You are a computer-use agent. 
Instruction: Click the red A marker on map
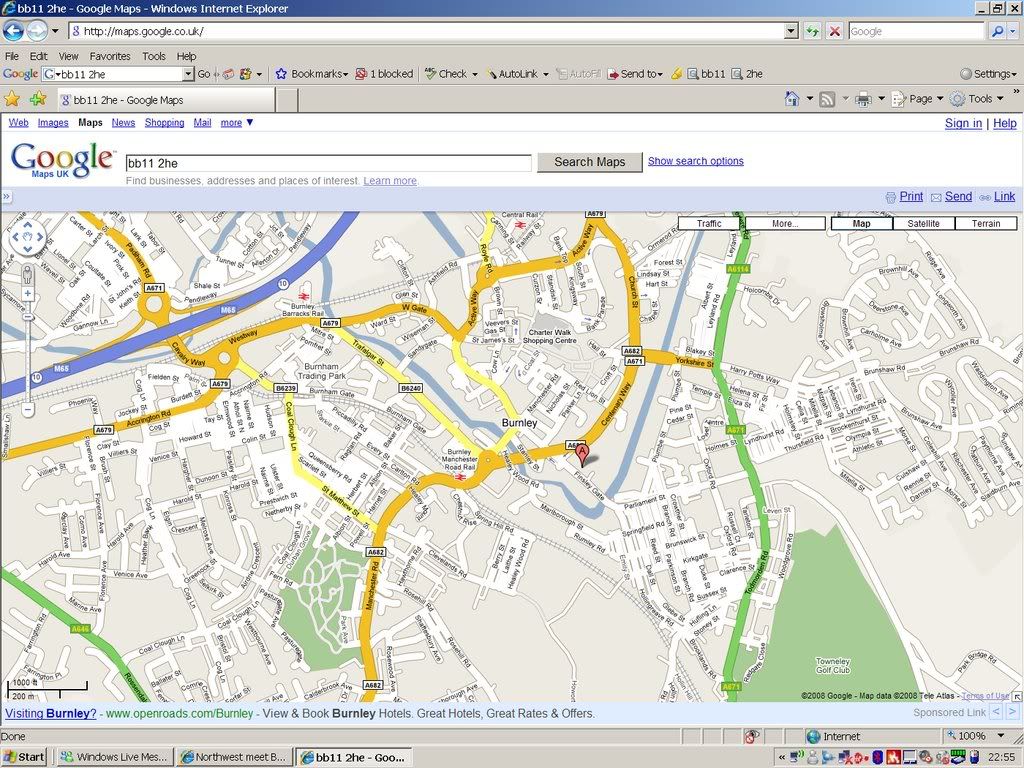[x=581, y=454]
